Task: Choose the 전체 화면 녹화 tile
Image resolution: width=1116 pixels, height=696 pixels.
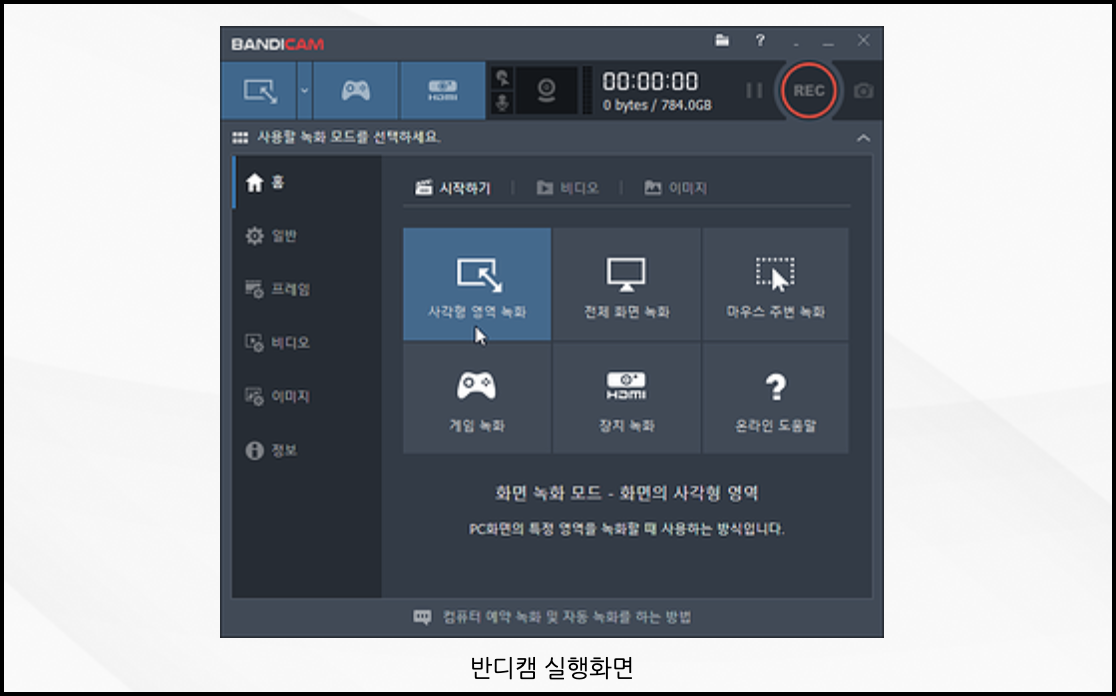Action: coord(626,284)
